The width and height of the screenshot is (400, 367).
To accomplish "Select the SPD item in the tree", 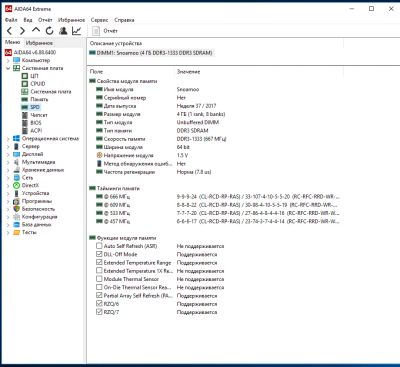I will (35, 107).
